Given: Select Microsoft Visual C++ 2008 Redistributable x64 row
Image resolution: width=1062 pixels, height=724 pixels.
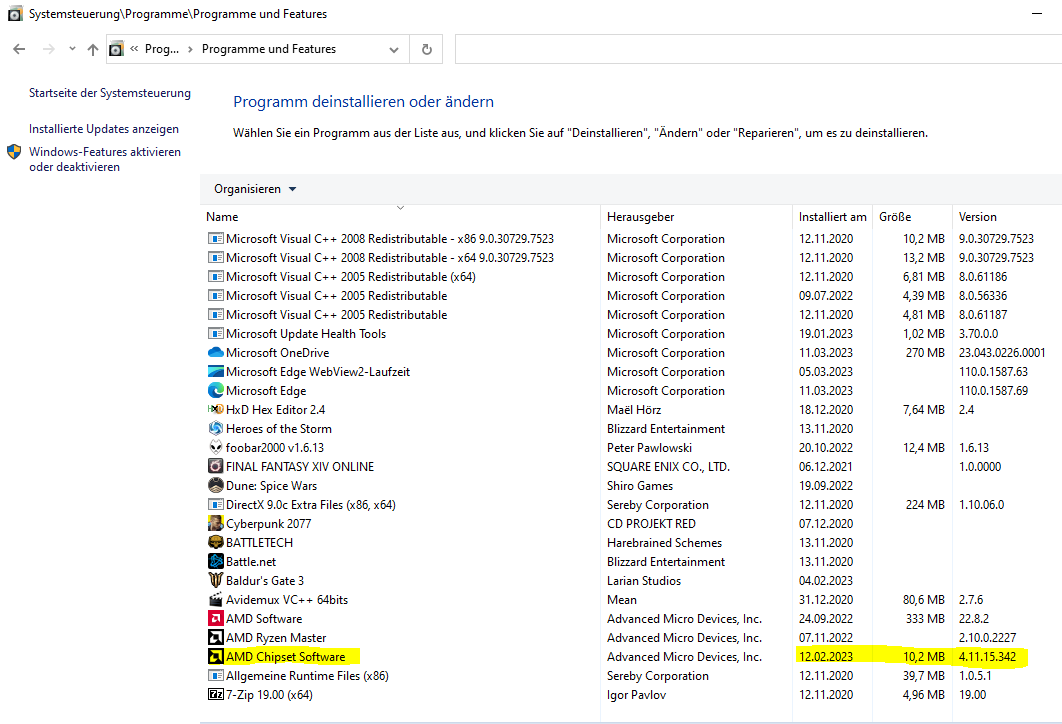Looking at the screenshot, I should tap(631, 258).
